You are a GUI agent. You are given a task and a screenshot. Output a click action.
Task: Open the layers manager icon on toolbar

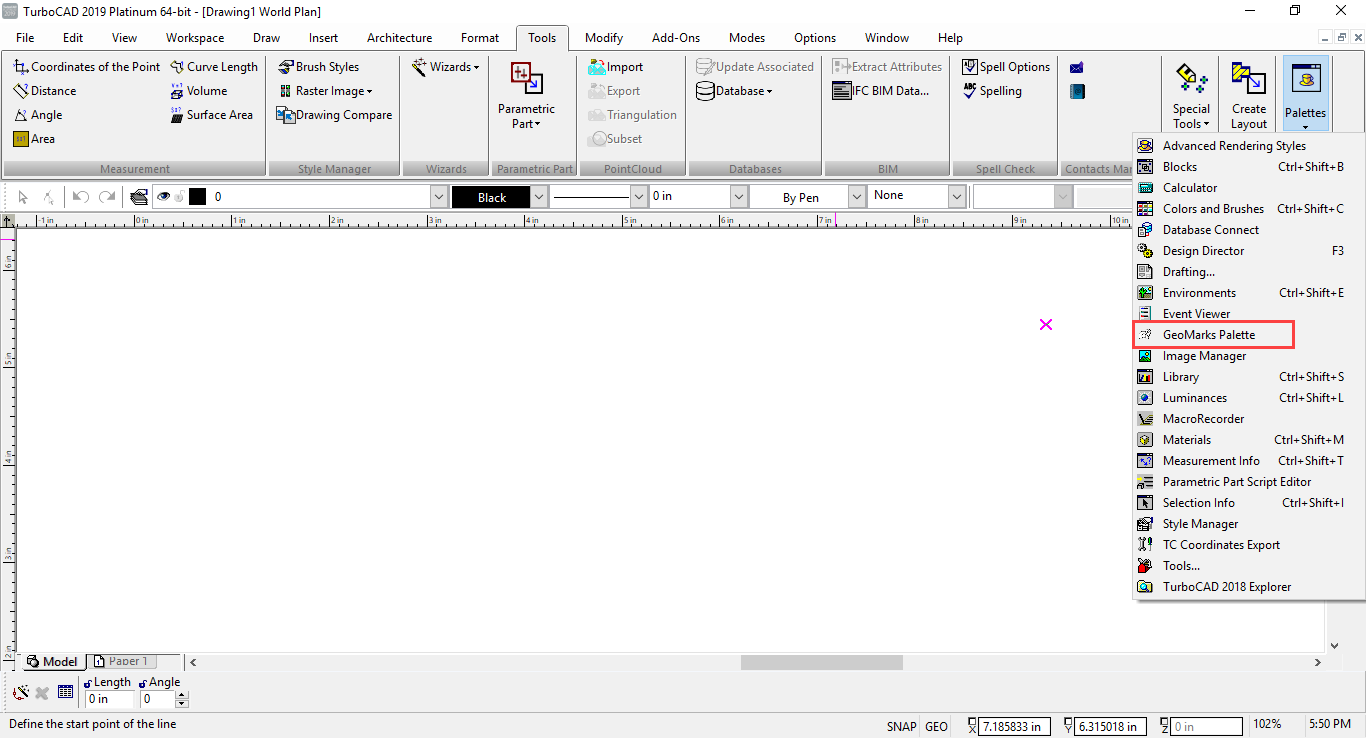pyautogui.click(x=139, y=197)
